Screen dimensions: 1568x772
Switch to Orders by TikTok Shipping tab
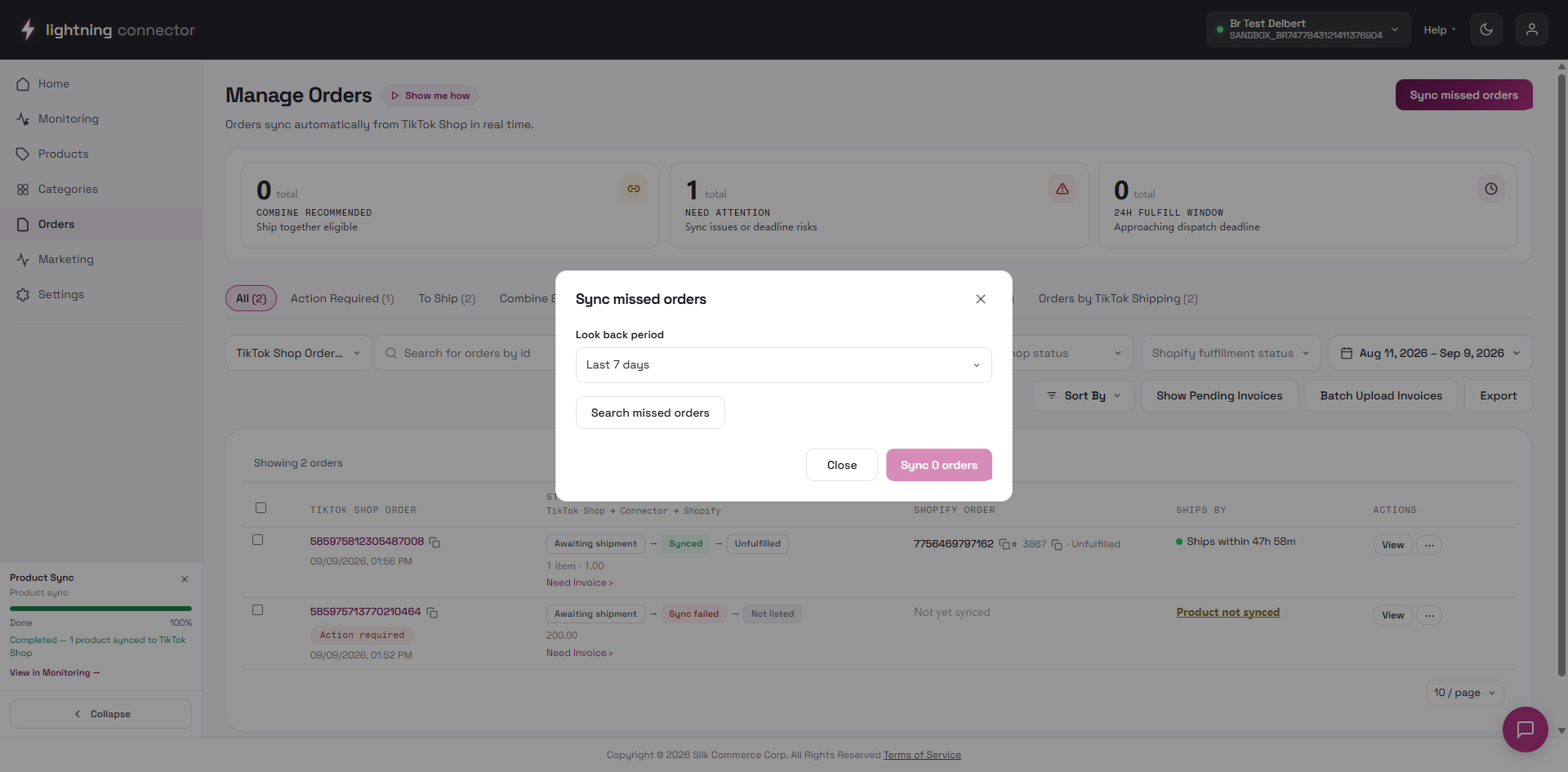click(x=1118, y=298)
